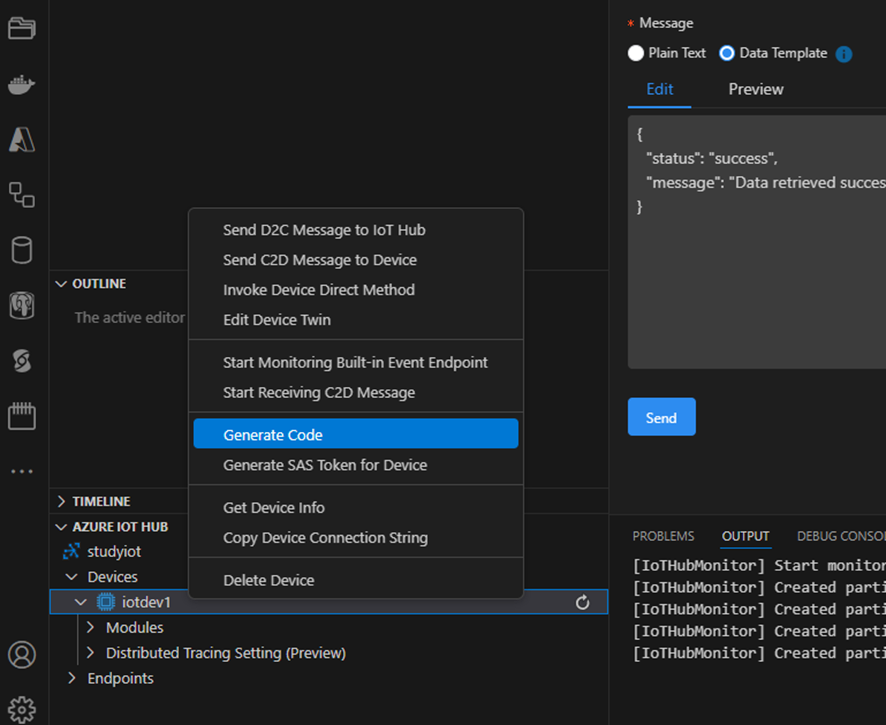Image resolution: width=886 pixels, height=725 pixels.
Task: Open the OUTPUT panel tab
Action: tap(745, 536)
